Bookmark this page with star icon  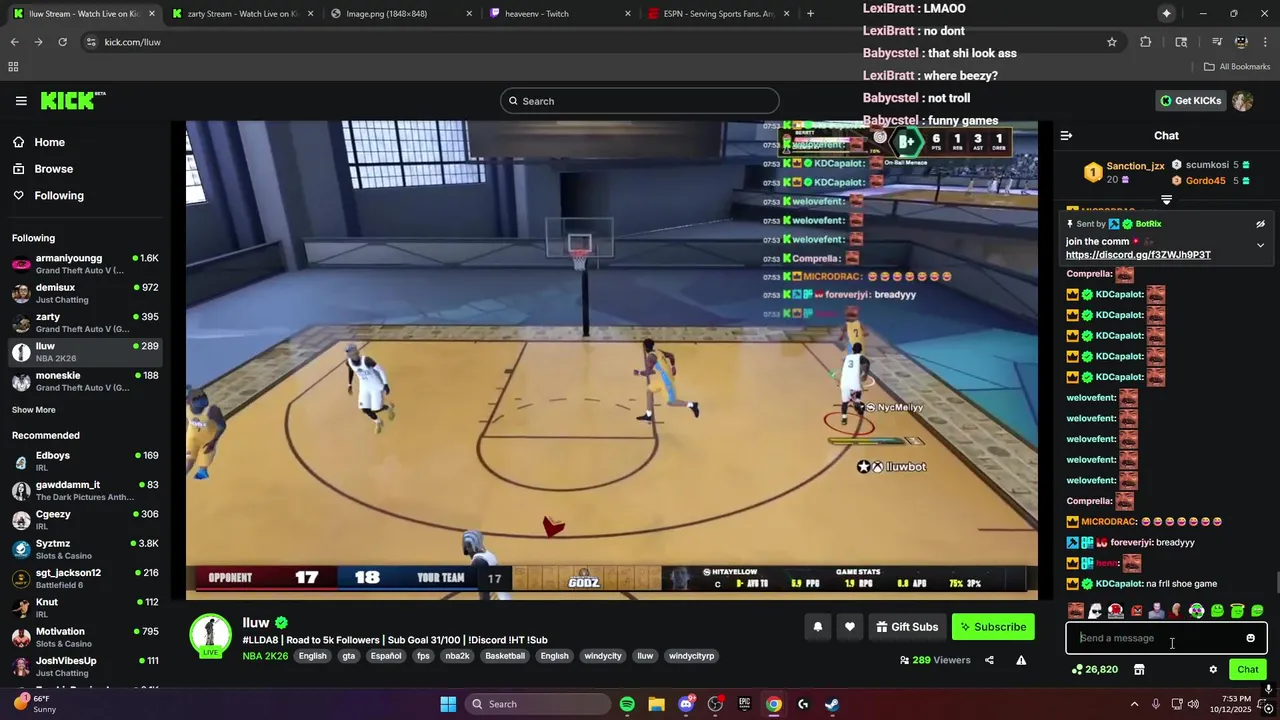pos(1111,42)
